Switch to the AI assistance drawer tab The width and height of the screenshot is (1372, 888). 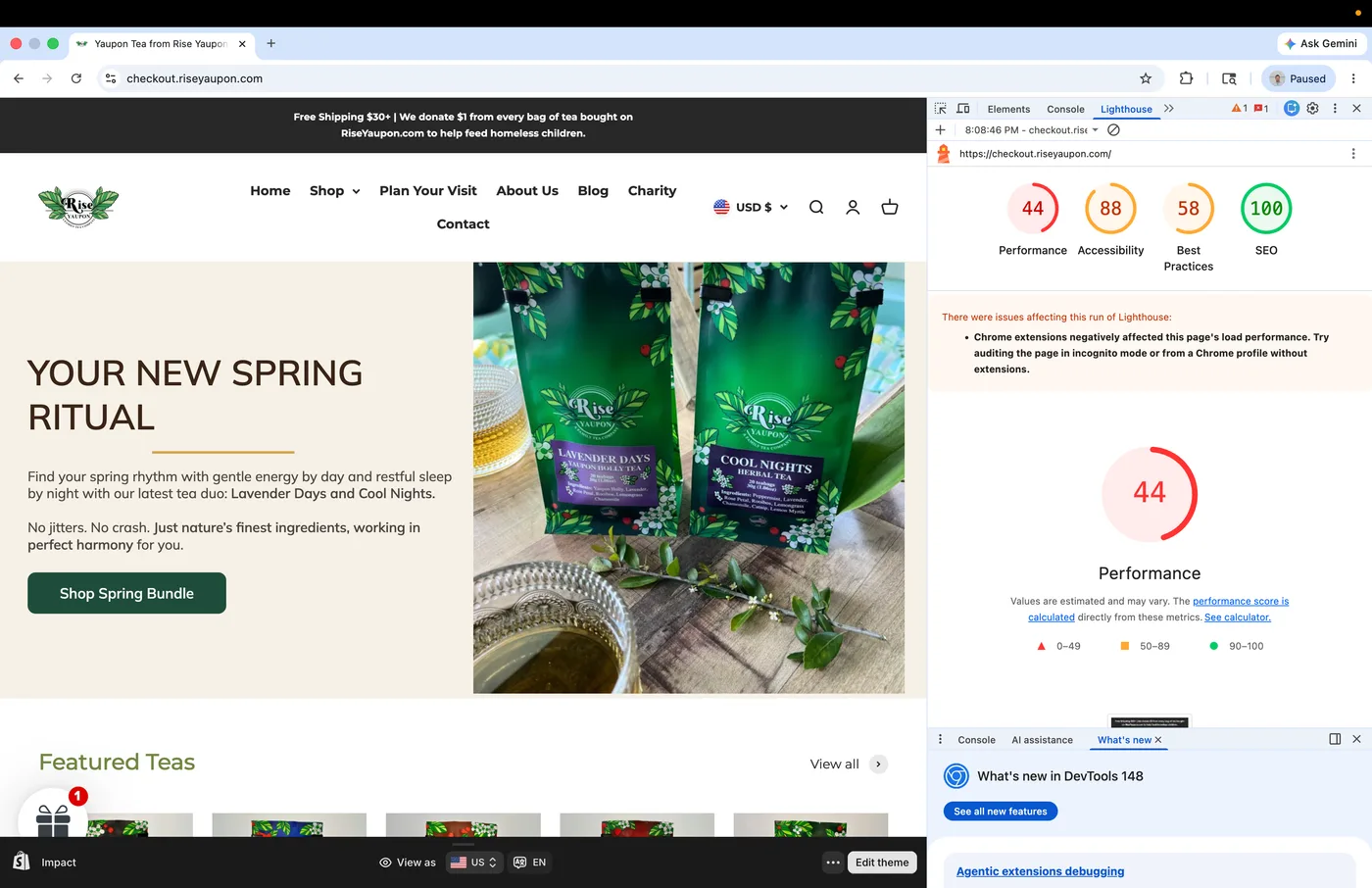(x=1042, y=740)
